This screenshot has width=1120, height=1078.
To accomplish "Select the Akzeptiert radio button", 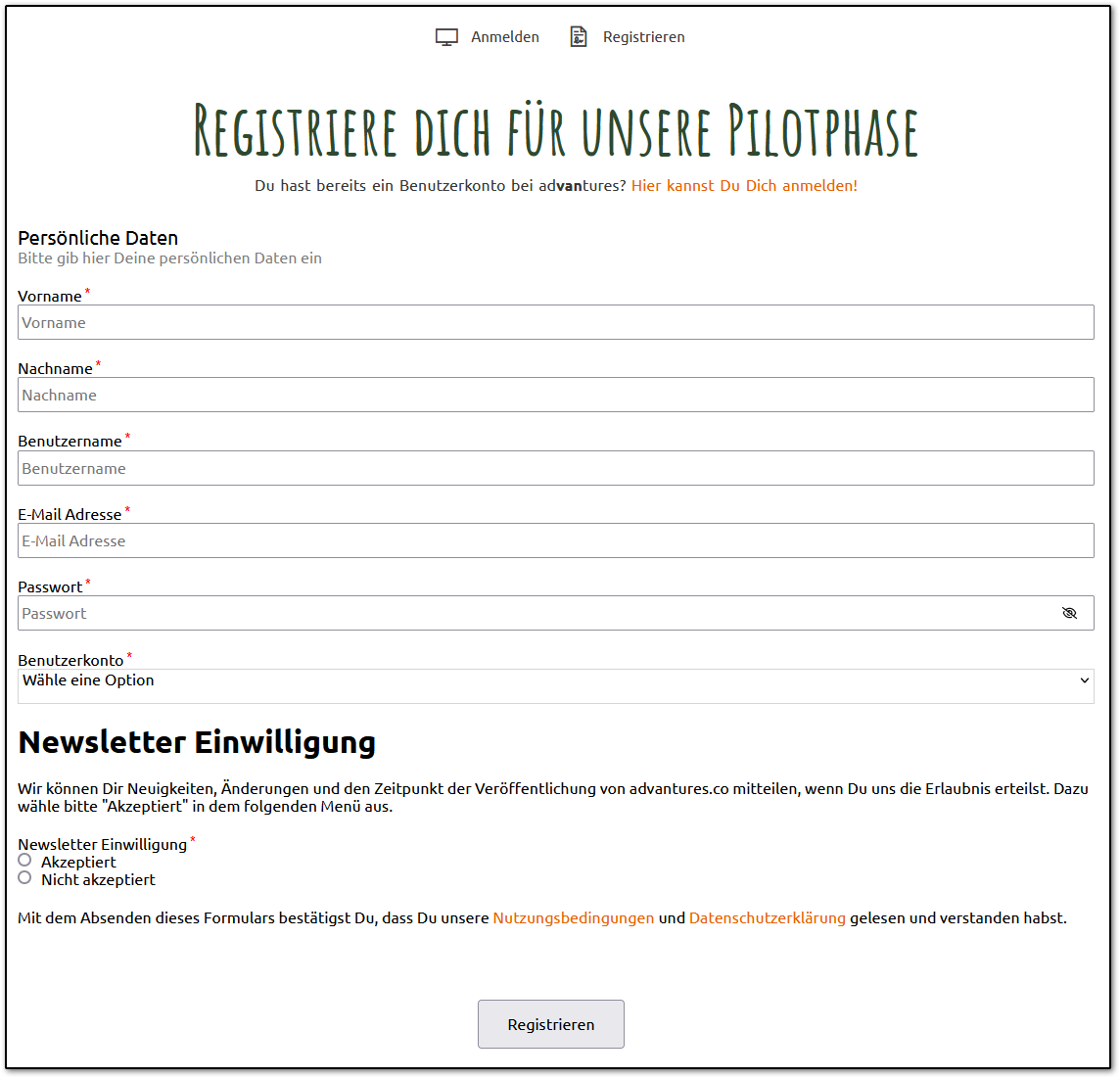I will click(25, 860).
